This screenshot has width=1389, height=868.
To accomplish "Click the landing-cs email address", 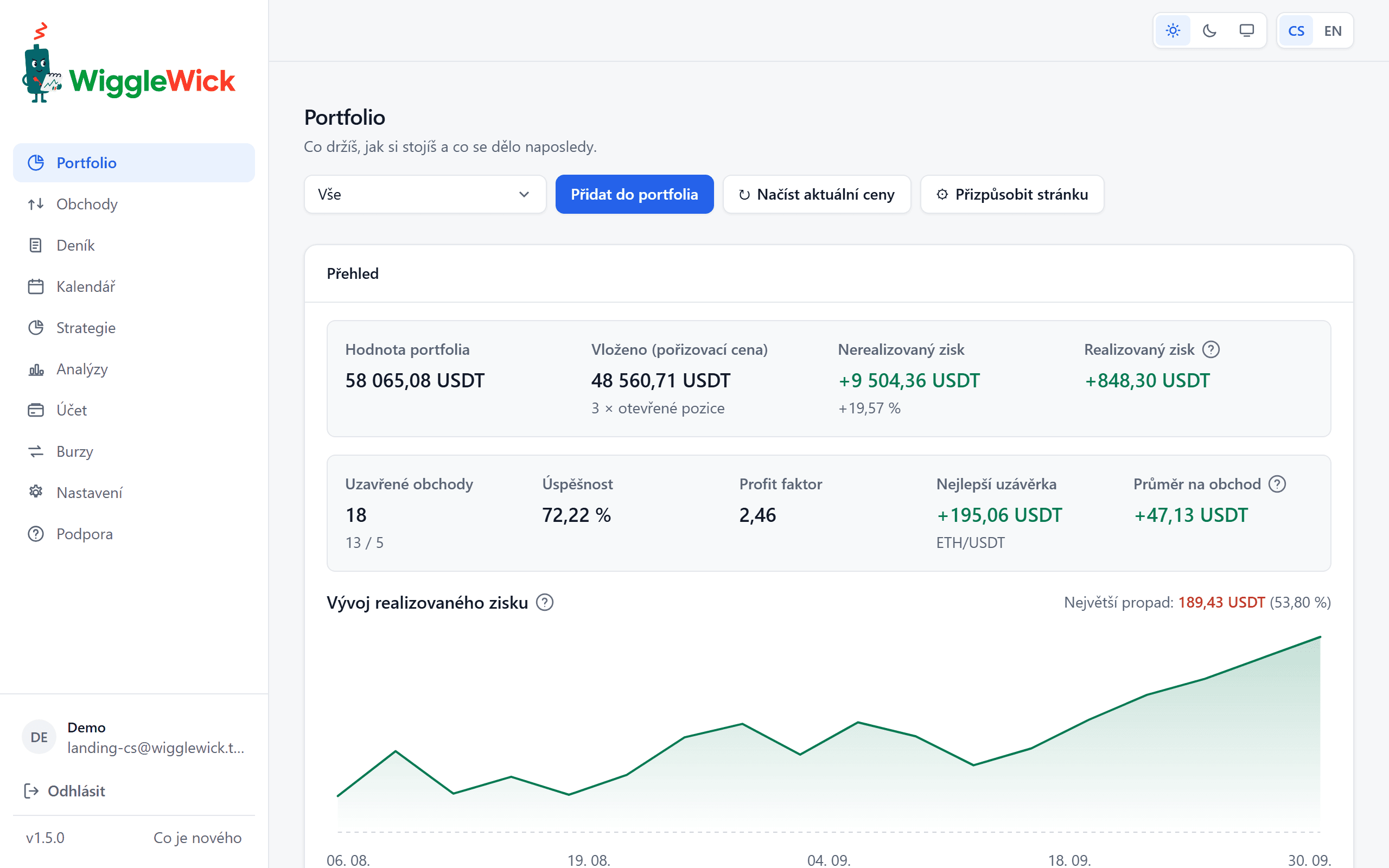I will [x=156, y=748].
